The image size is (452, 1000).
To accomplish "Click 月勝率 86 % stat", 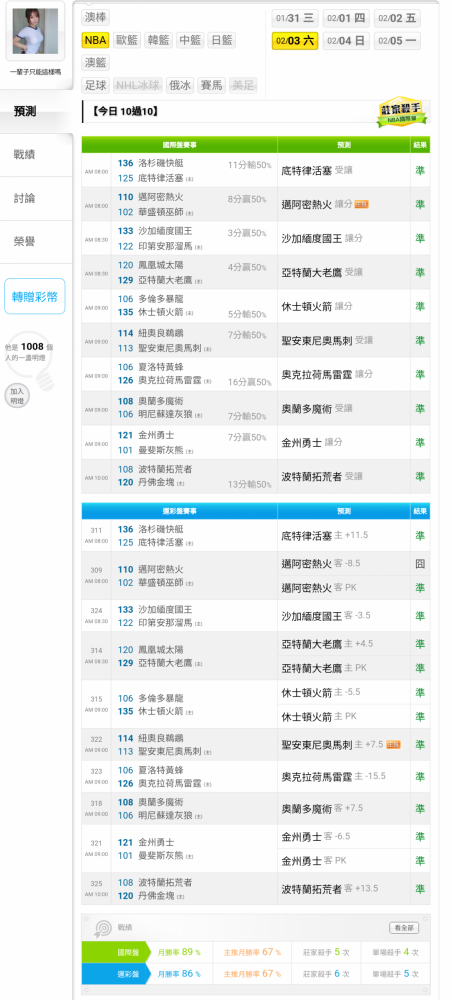I will click(x=179, y=974).
